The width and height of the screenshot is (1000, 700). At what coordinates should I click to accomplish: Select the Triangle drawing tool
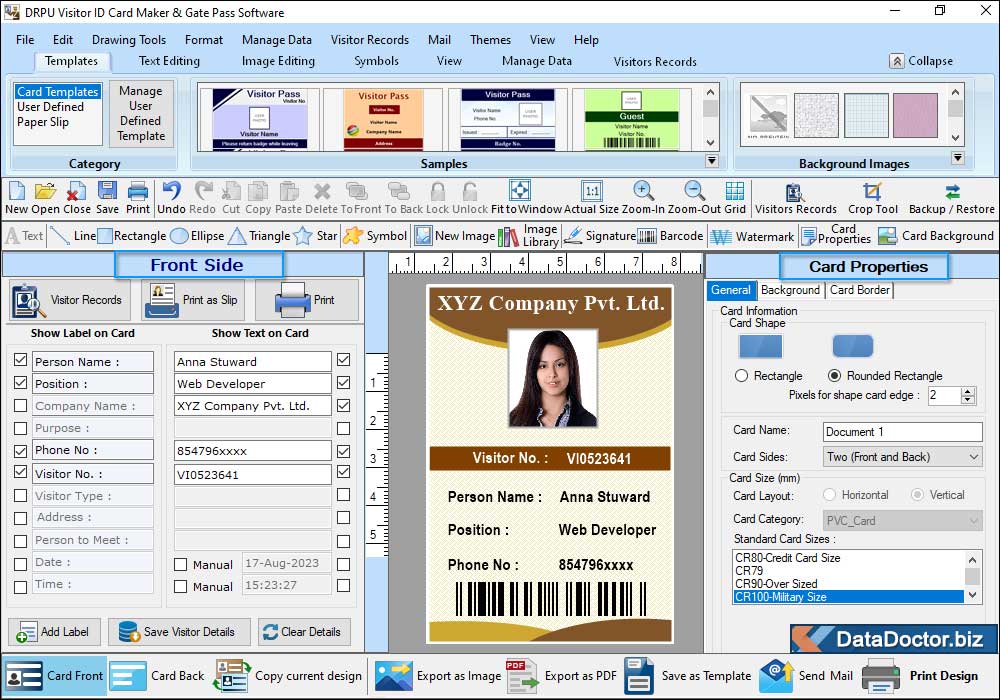pyautogui.click(x=259, y=236)
